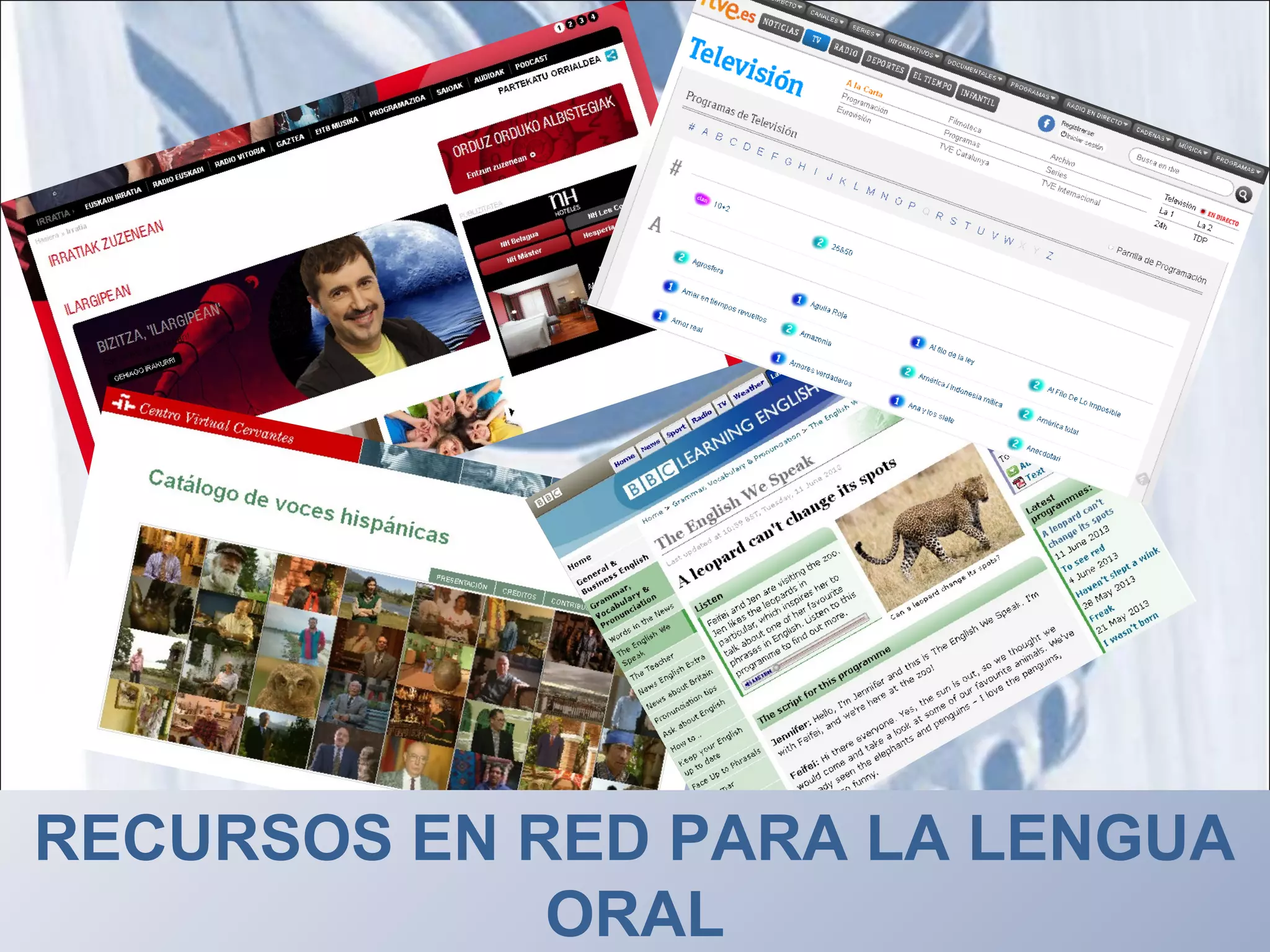The image size is (1270, 952).
Task: Click the NH Belagua button in the ad
Action: tap(520, 240)
